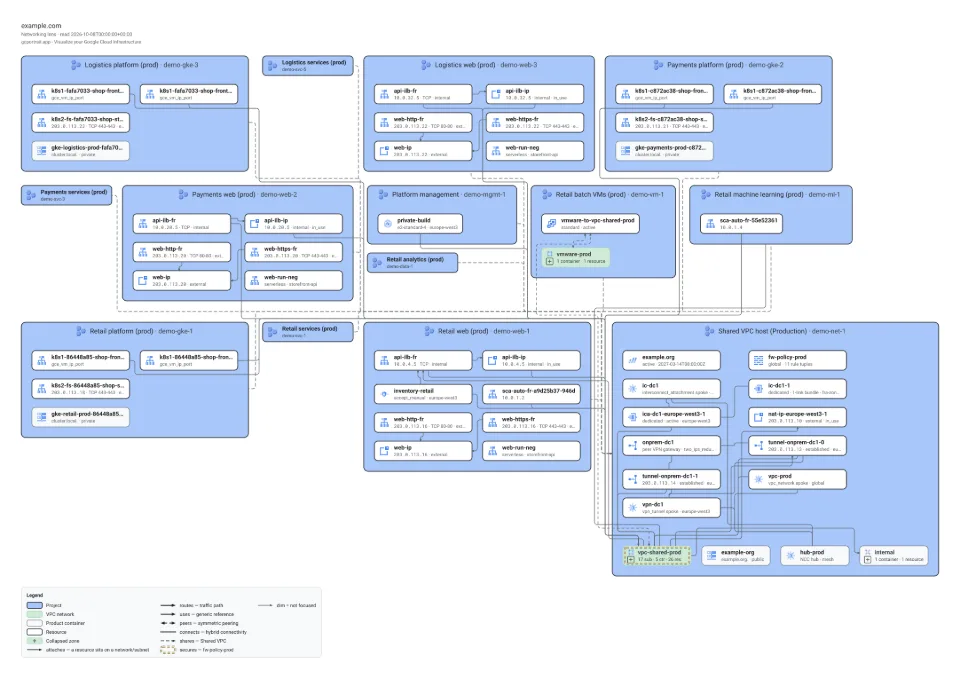This screenshot has height=679, width=960.
Task: Click the nat-ip-europe-west3-1 address icon
Action: [x=758, y=417]
